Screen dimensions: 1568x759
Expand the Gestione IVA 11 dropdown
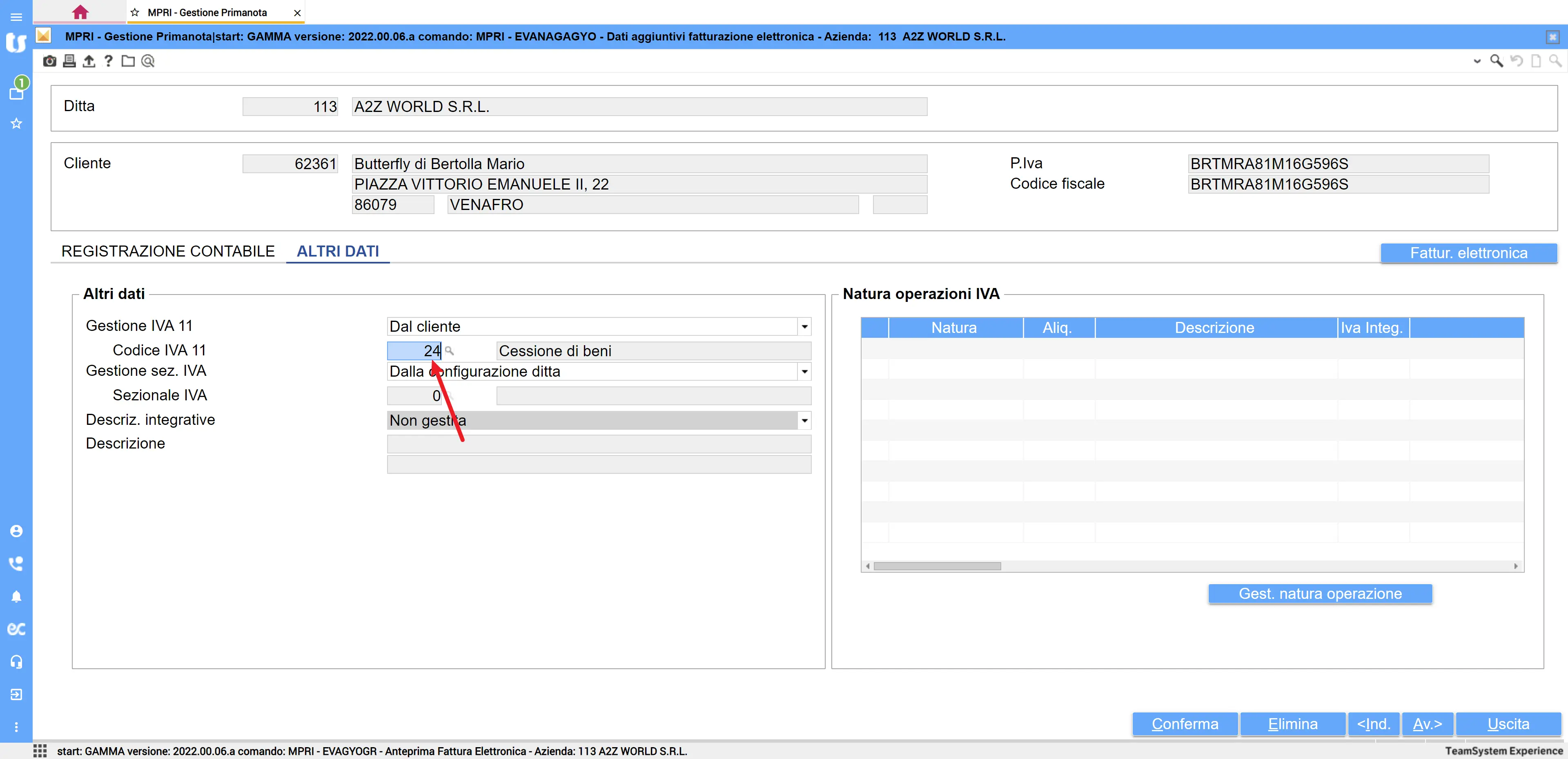[804, 326]
